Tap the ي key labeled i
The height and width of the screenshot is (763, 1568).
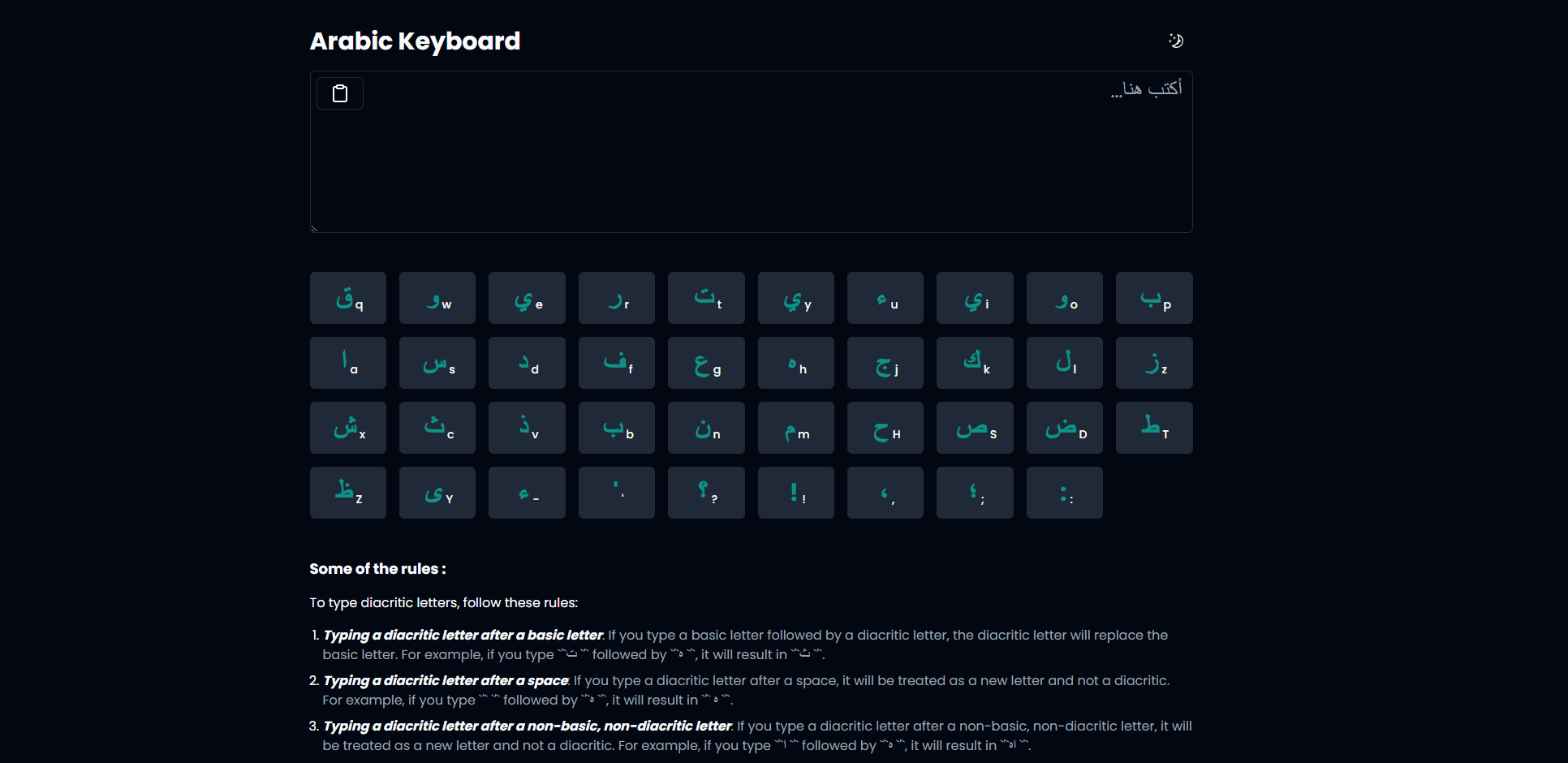click(x=975, y=298)
